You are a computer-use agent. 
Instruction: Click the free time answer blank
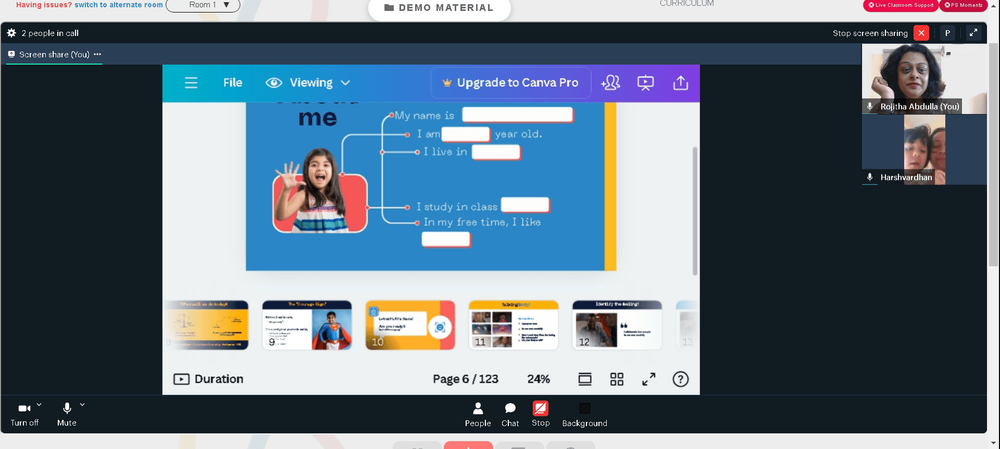pos(446,239)
